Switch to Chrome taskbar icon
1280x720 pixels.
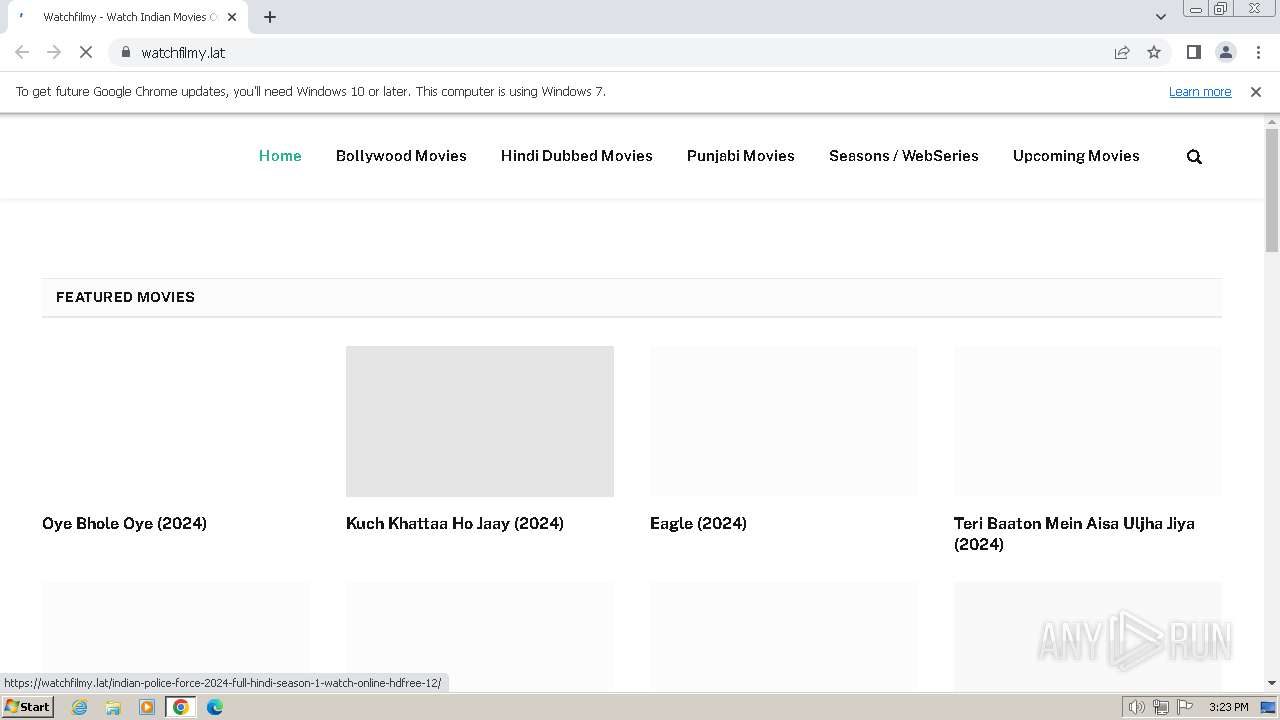pyautogui.click(x=181, y=707)
